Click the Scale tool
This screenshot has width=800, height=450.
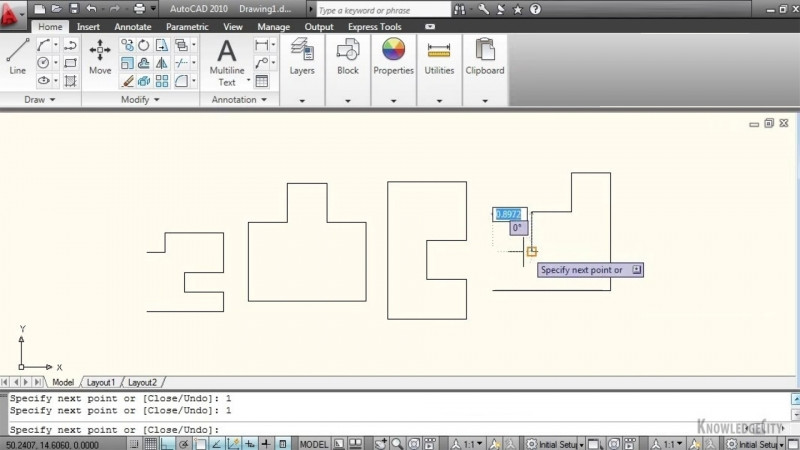point(127,63)
